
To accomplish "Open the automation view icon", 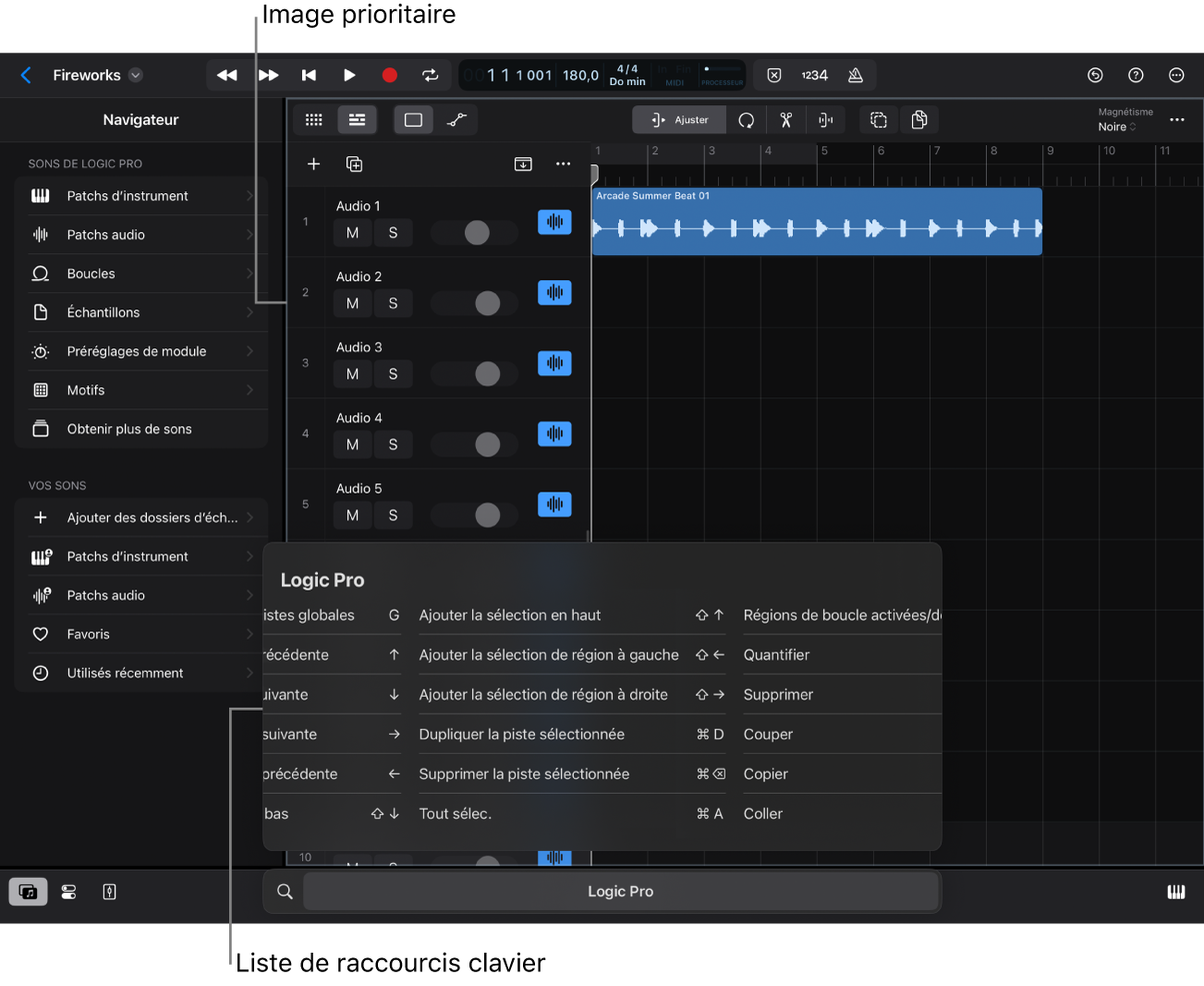I will click(x=456, y=120).
